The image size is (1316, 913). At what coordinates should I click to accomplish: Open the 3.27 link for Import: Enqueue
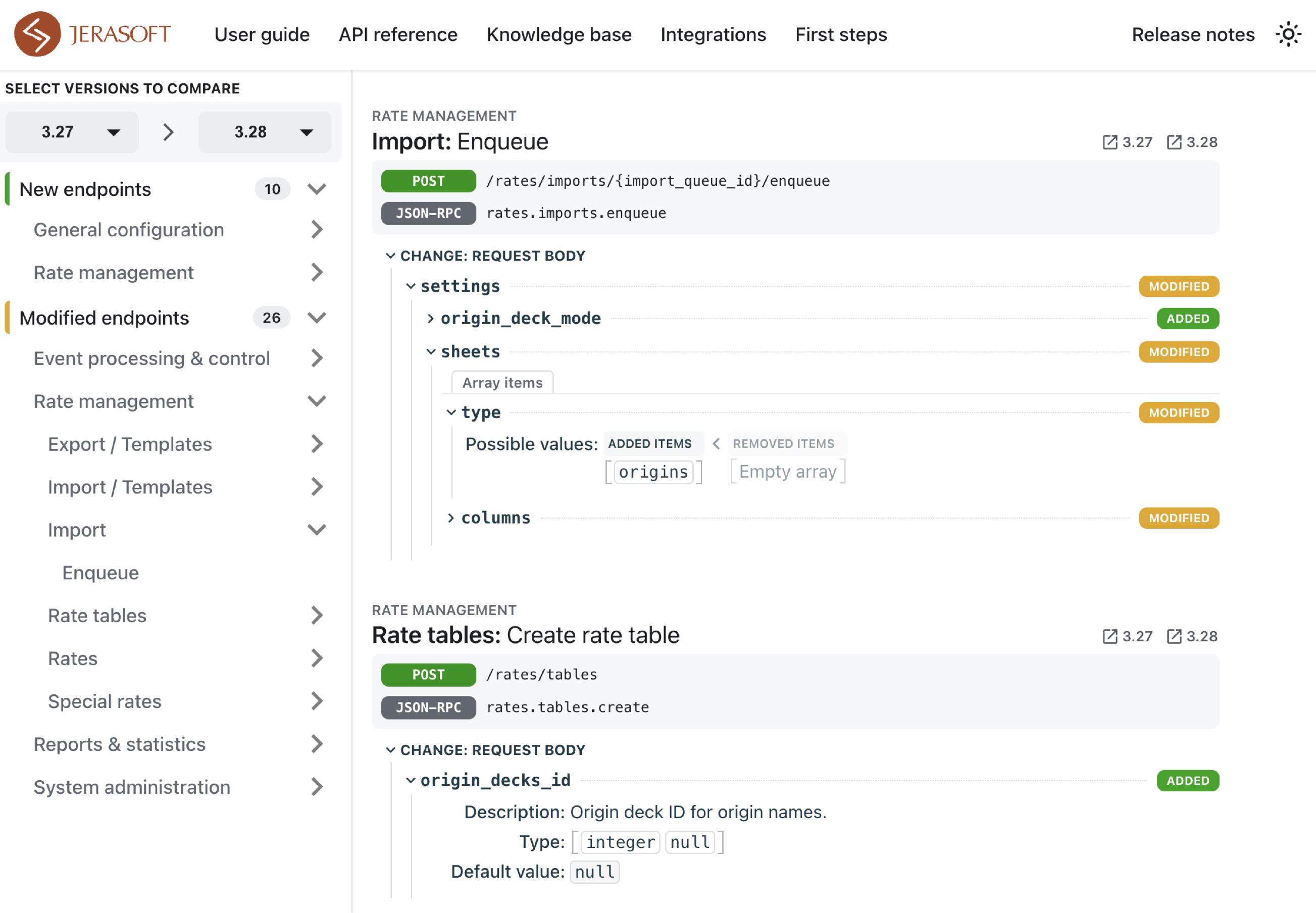tap(1128, 142)
